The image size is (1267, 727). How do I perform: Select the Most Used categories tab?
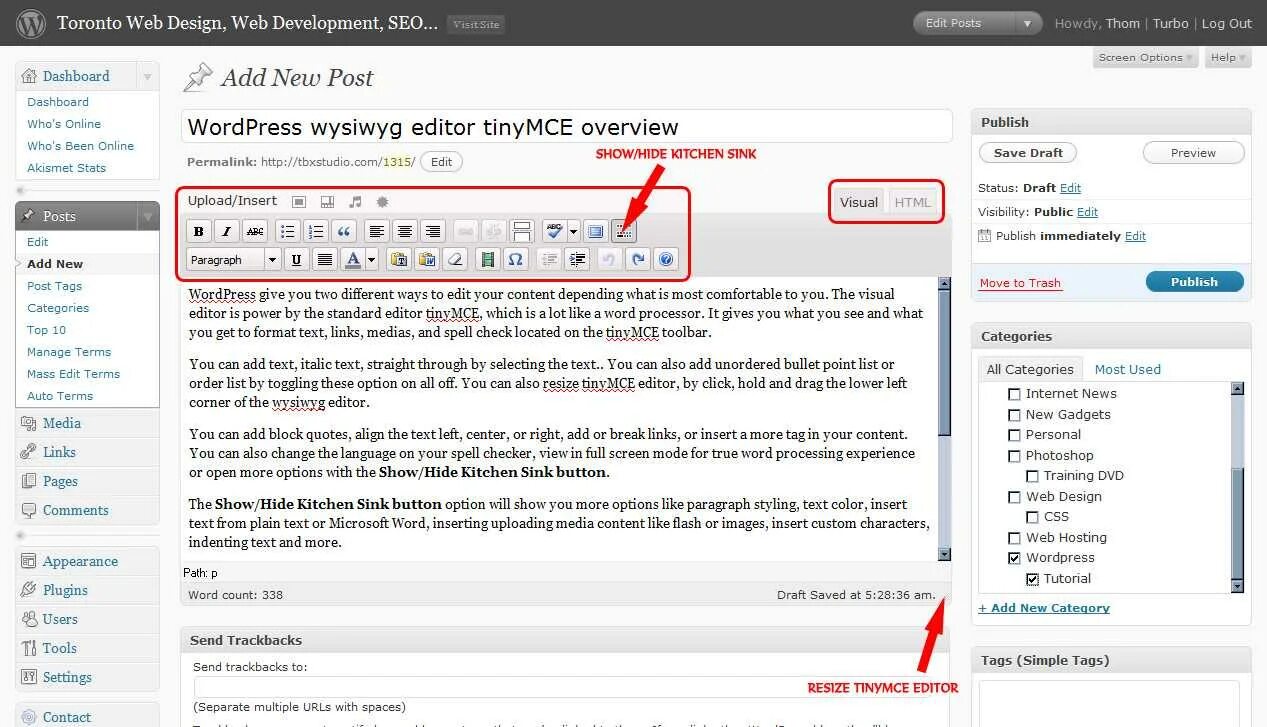point(1127,369)
